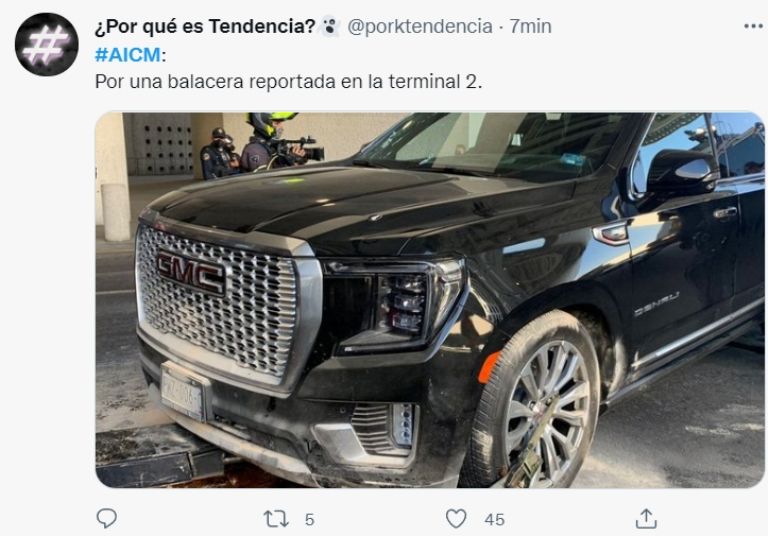Open the three-dot more options menu
This screenshot has width=768, height=536.
(753, 26)
